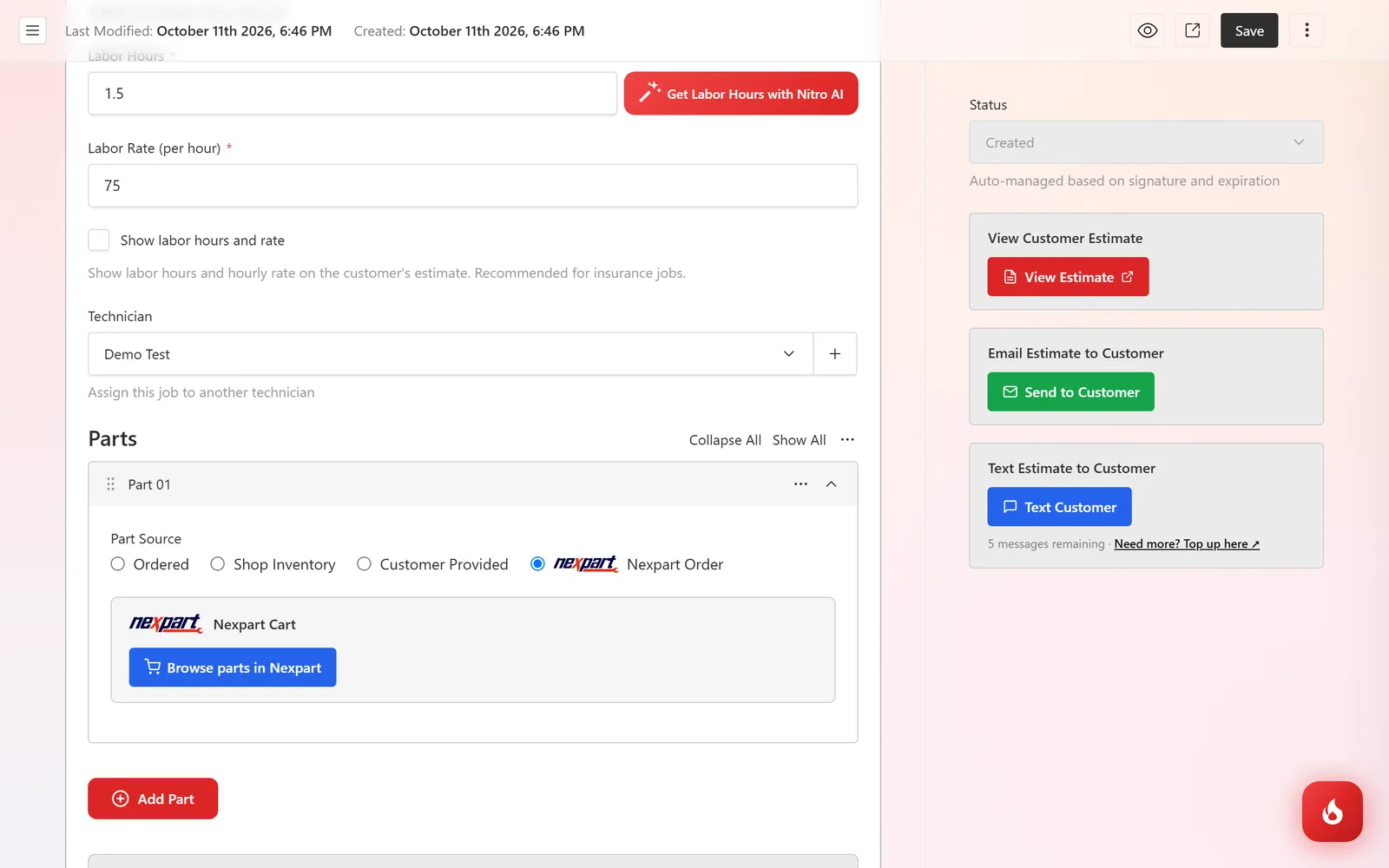This screenshot has width=1389, height=868.
Task: Open estimate in new window icon
Action: (x=1193, y=30)
